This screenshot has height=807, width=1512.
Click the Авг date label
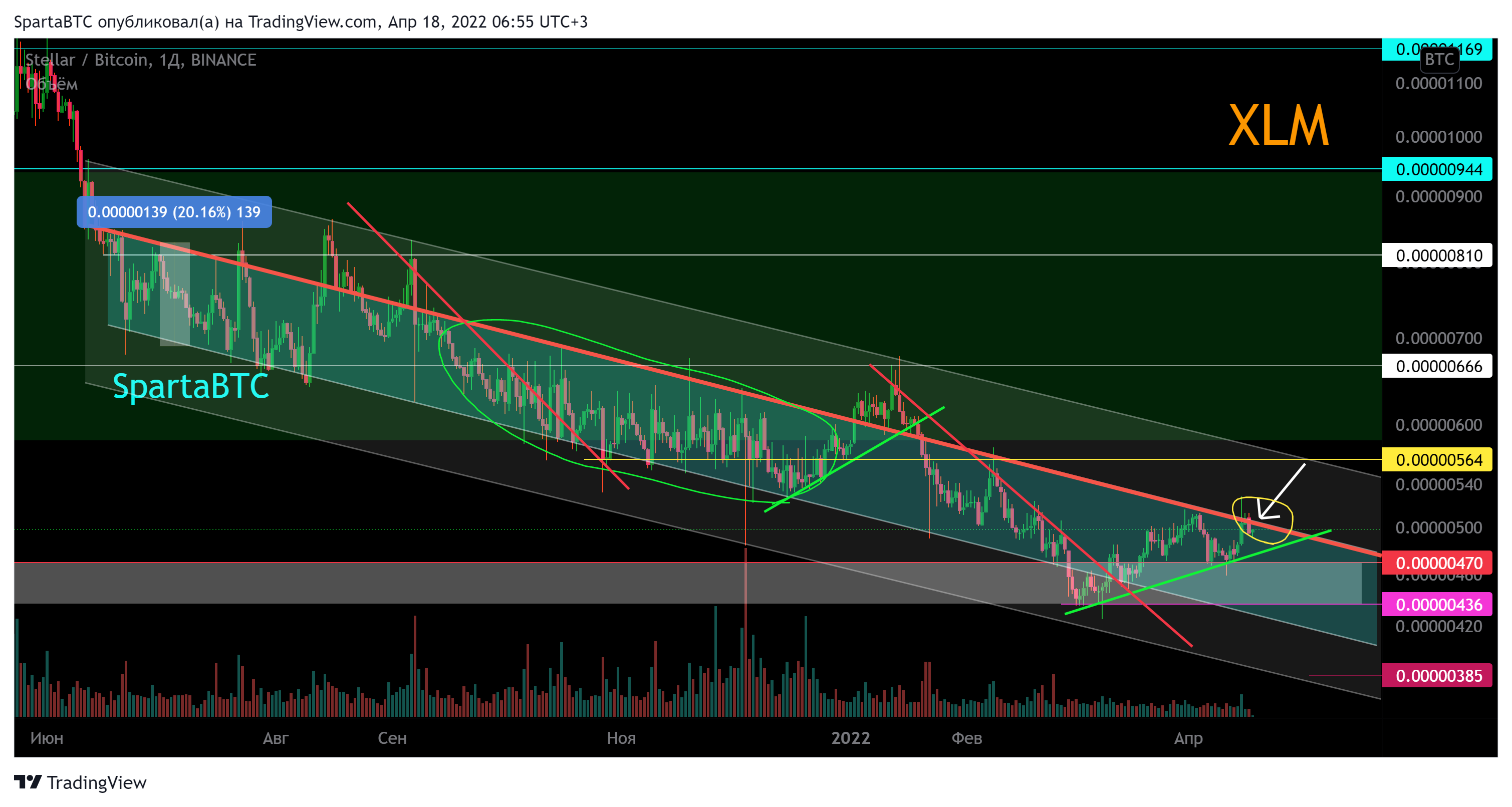(x=275, y=738)
